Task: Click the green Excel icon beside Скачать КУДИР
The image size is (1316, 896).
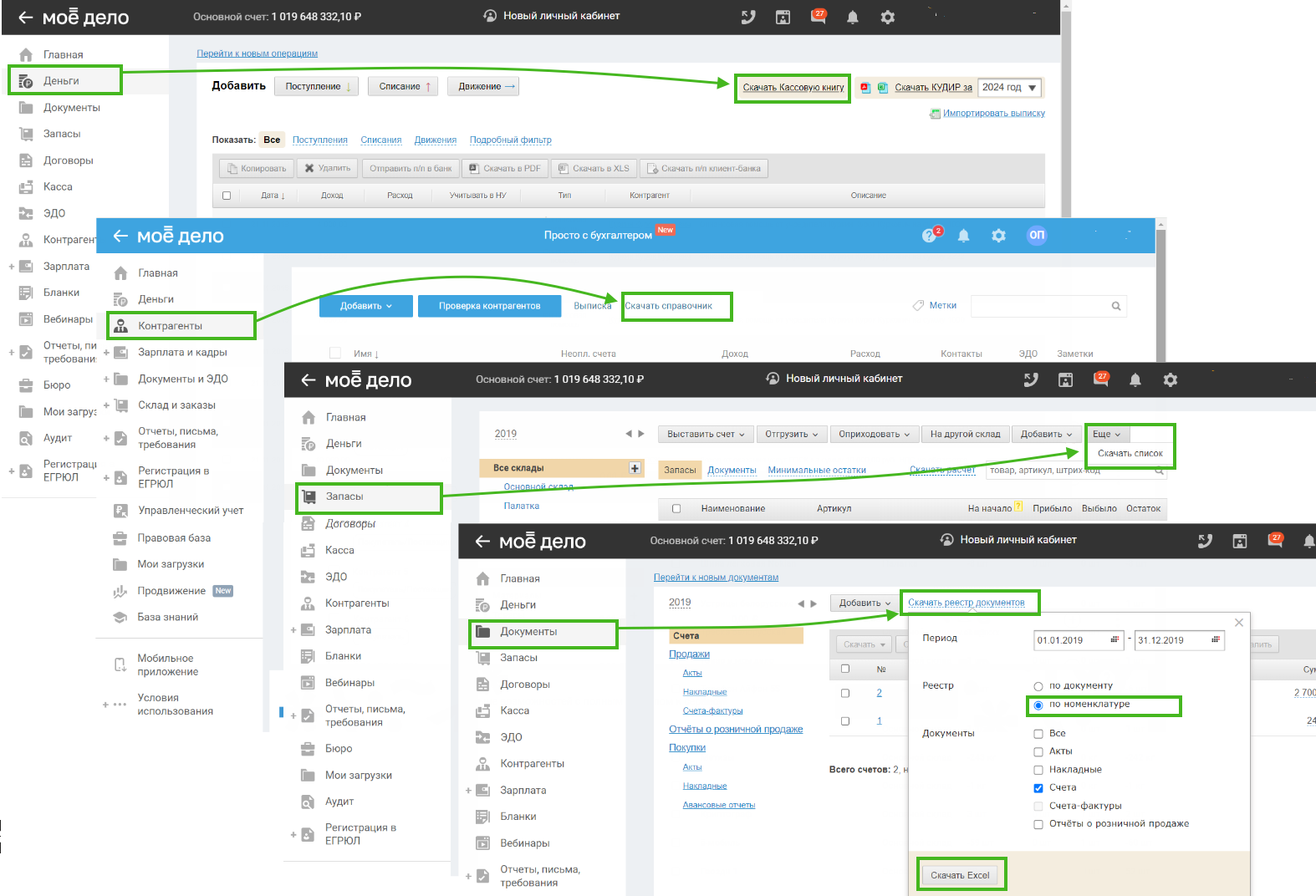Action: pyautogui.click(x=882, y=88)
